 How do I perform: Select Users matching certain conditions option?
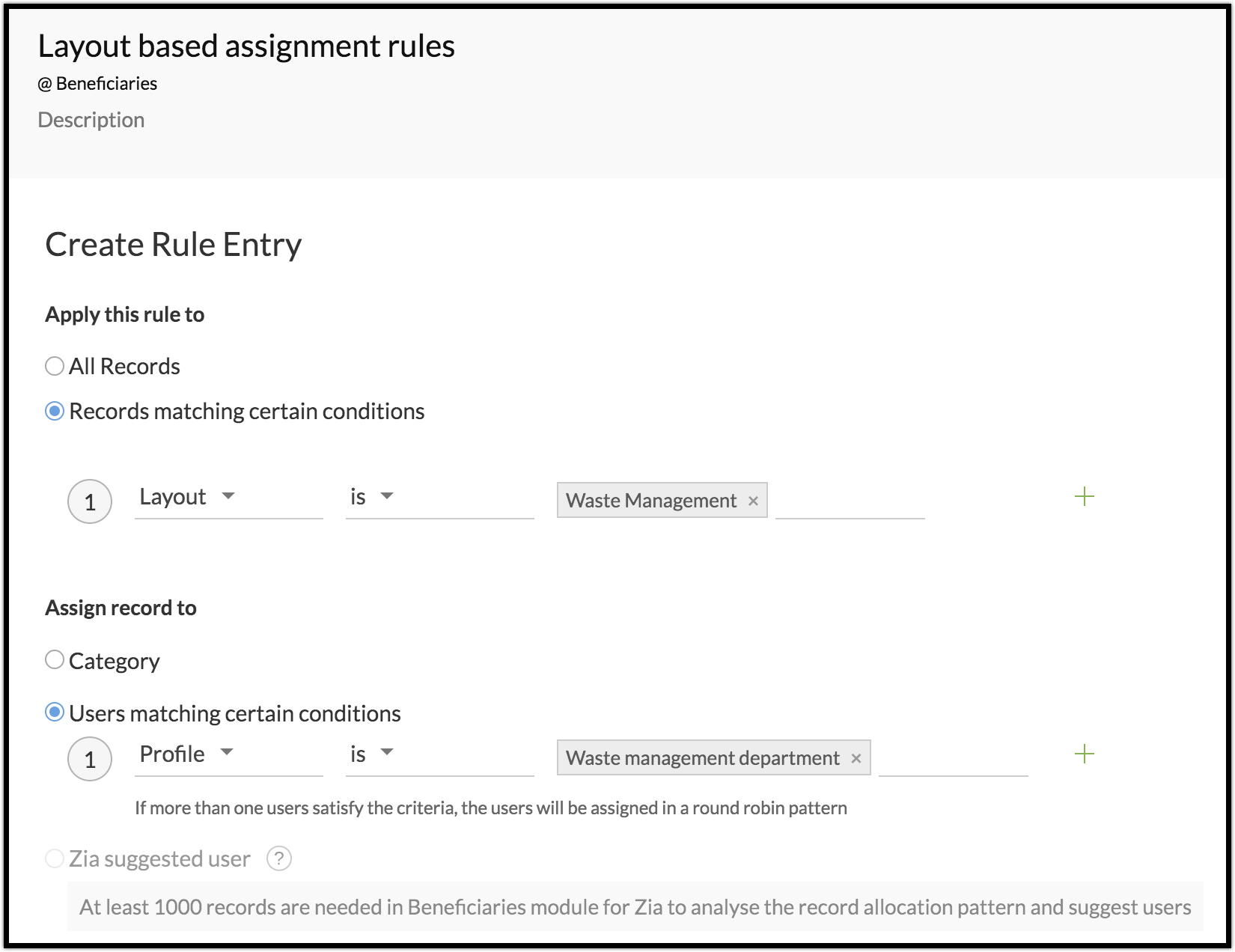(x=55, y=712)
